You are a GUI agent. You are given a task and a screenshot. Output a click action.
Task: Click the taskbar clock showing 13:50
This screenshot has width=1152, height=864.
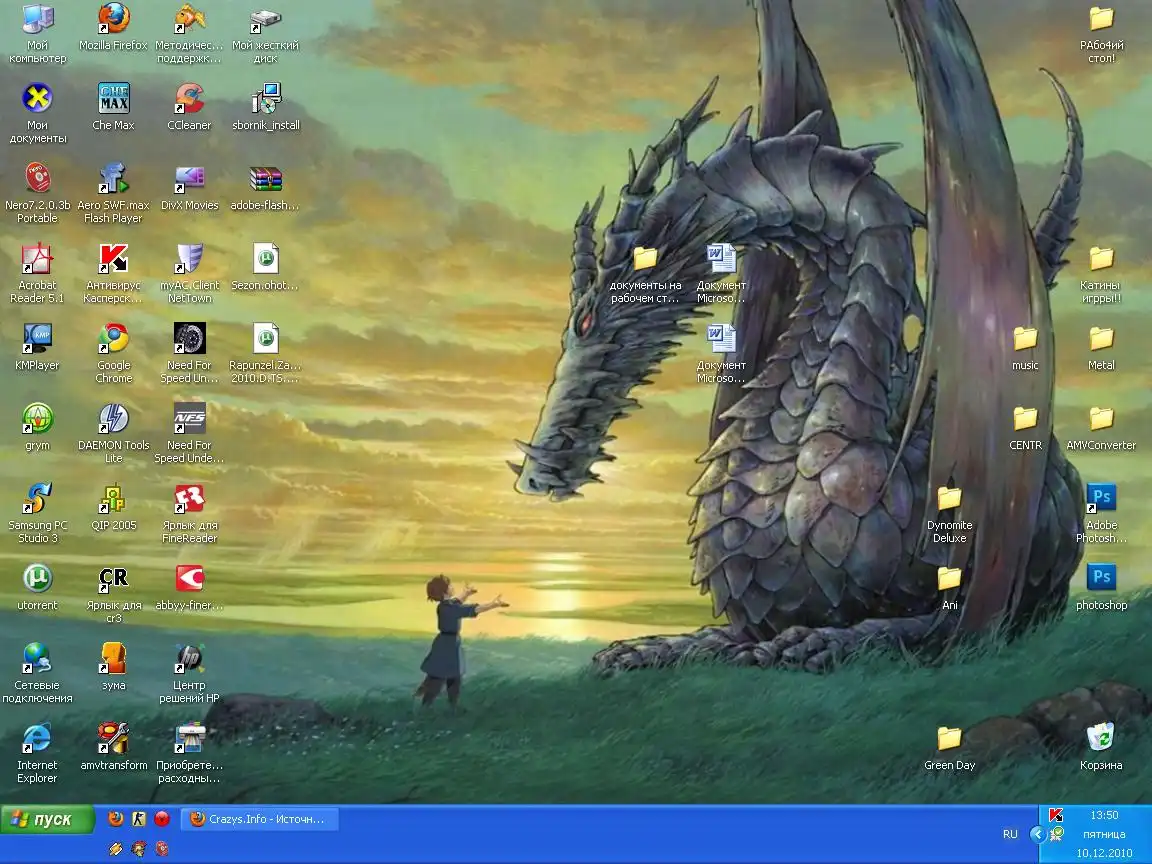click(x=1103, y=815)
